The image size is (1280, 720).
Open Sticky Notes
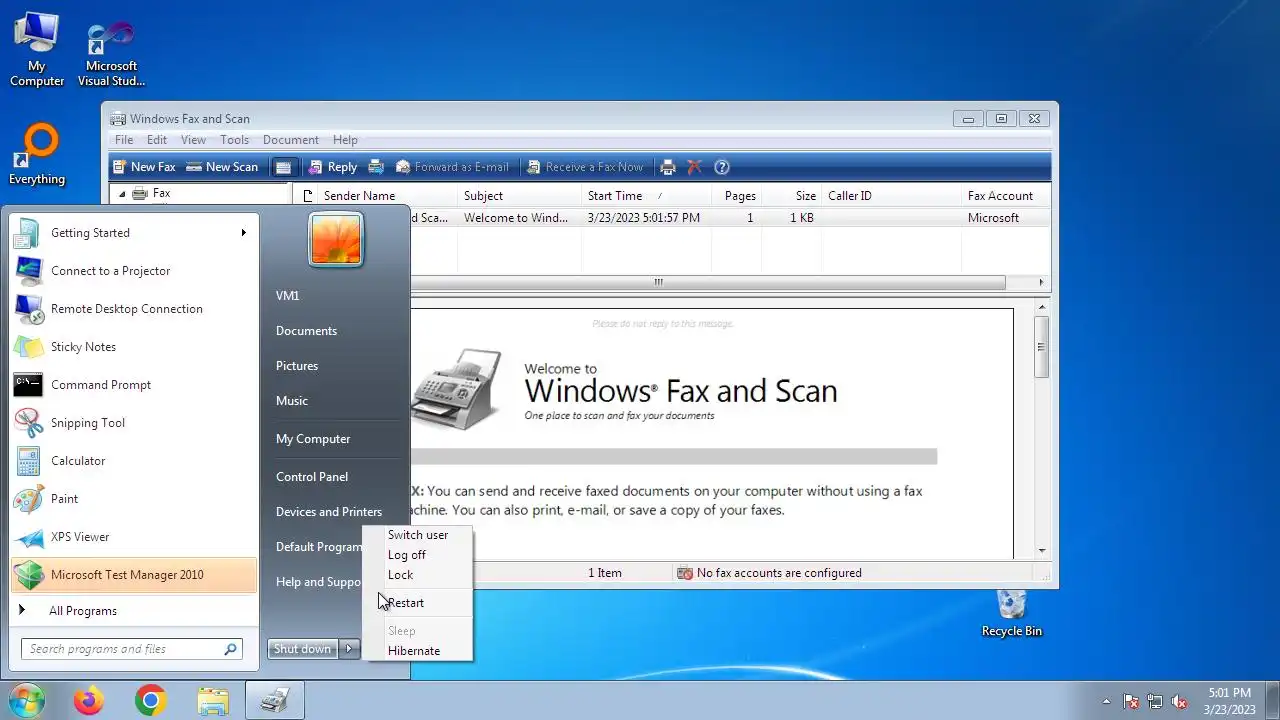132,347
